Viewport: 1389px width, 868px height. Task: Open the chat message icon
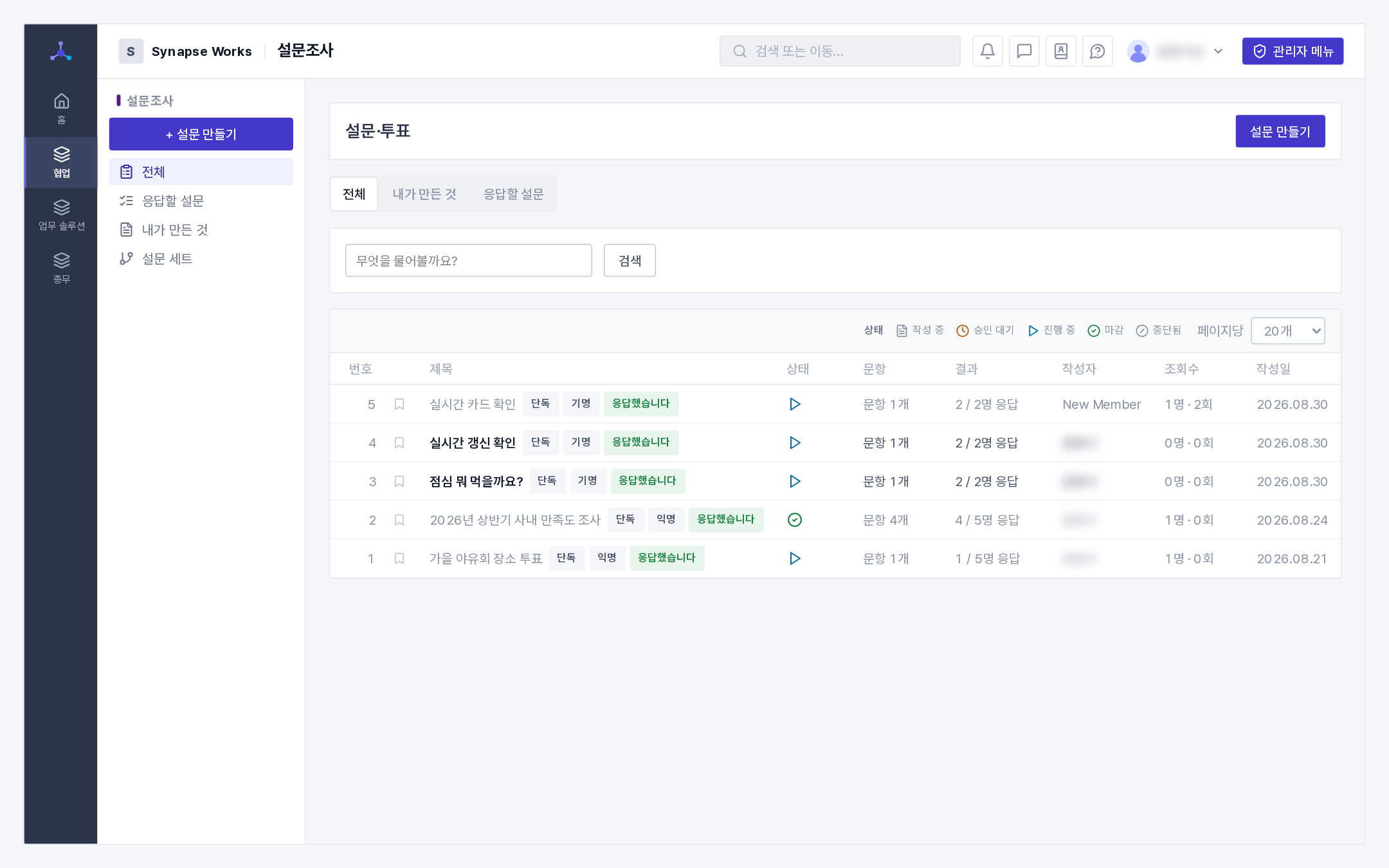(1024, 51)
